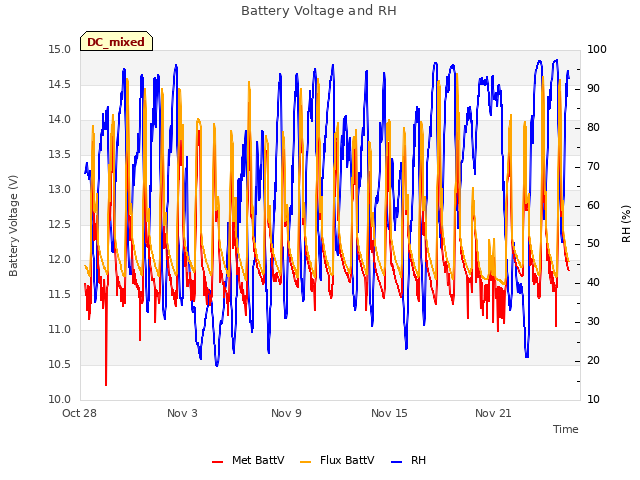
Task: Click the Oct 28 x-axis tick label
Action: coord(79,413)
